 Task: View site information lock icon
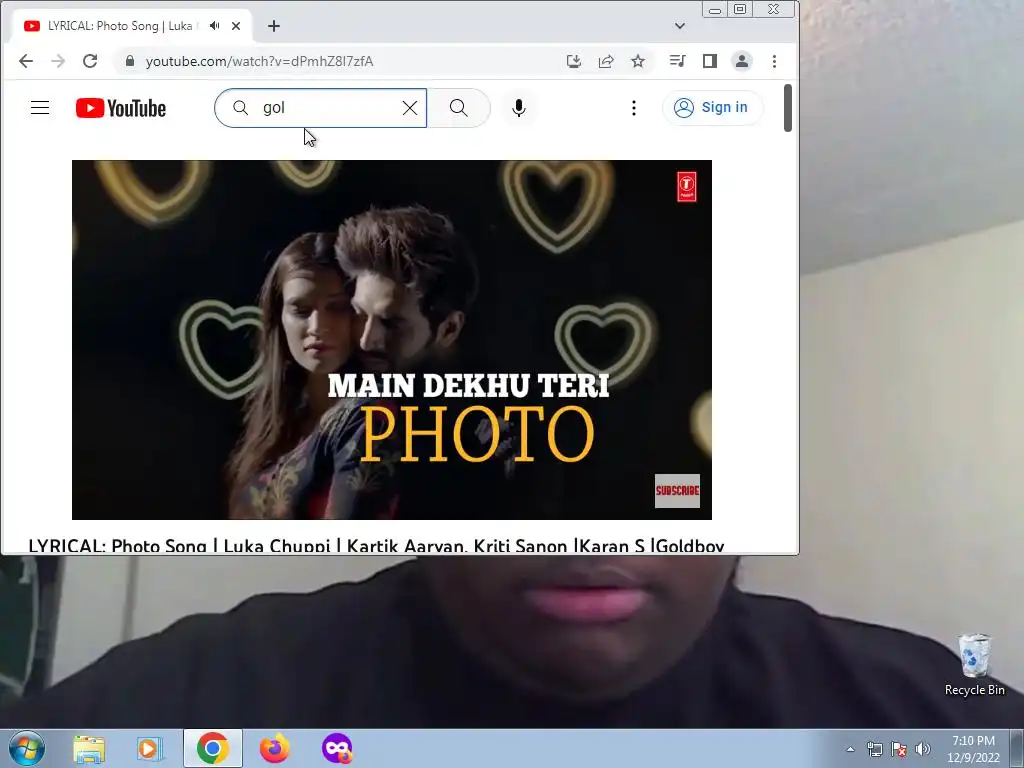129,61
